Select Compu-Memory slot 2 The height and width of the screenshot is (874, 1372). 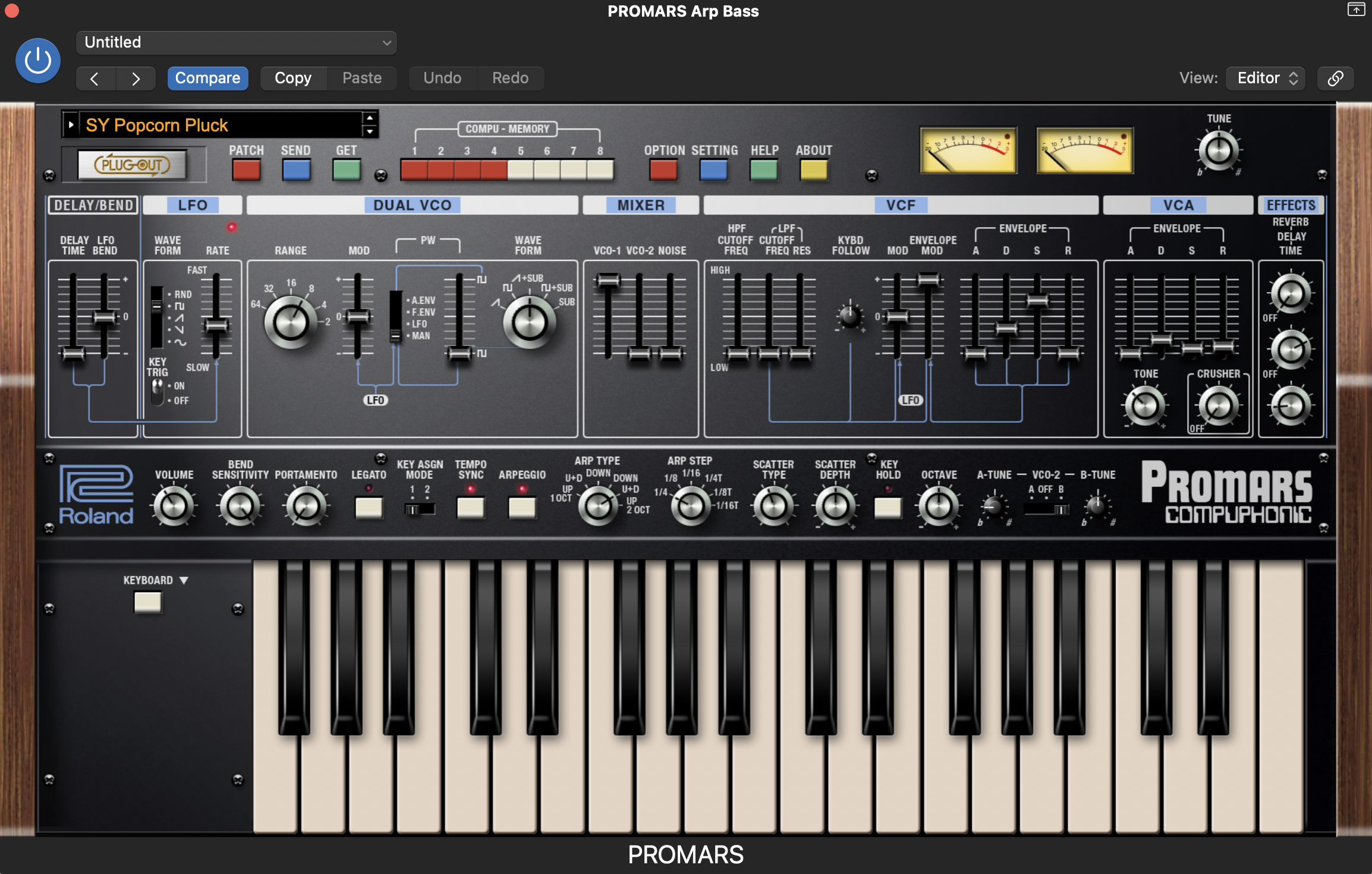coord(441,170)
